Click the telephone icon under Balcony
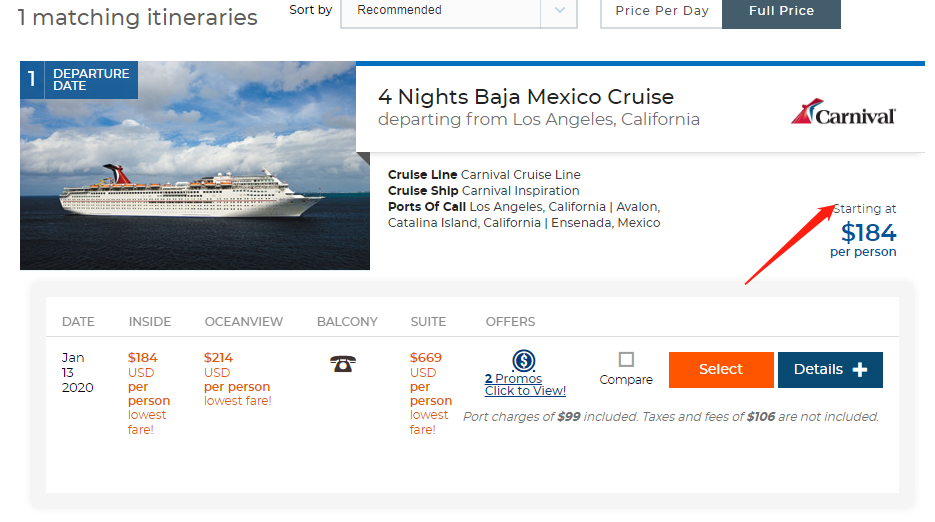 click(343, 363)
